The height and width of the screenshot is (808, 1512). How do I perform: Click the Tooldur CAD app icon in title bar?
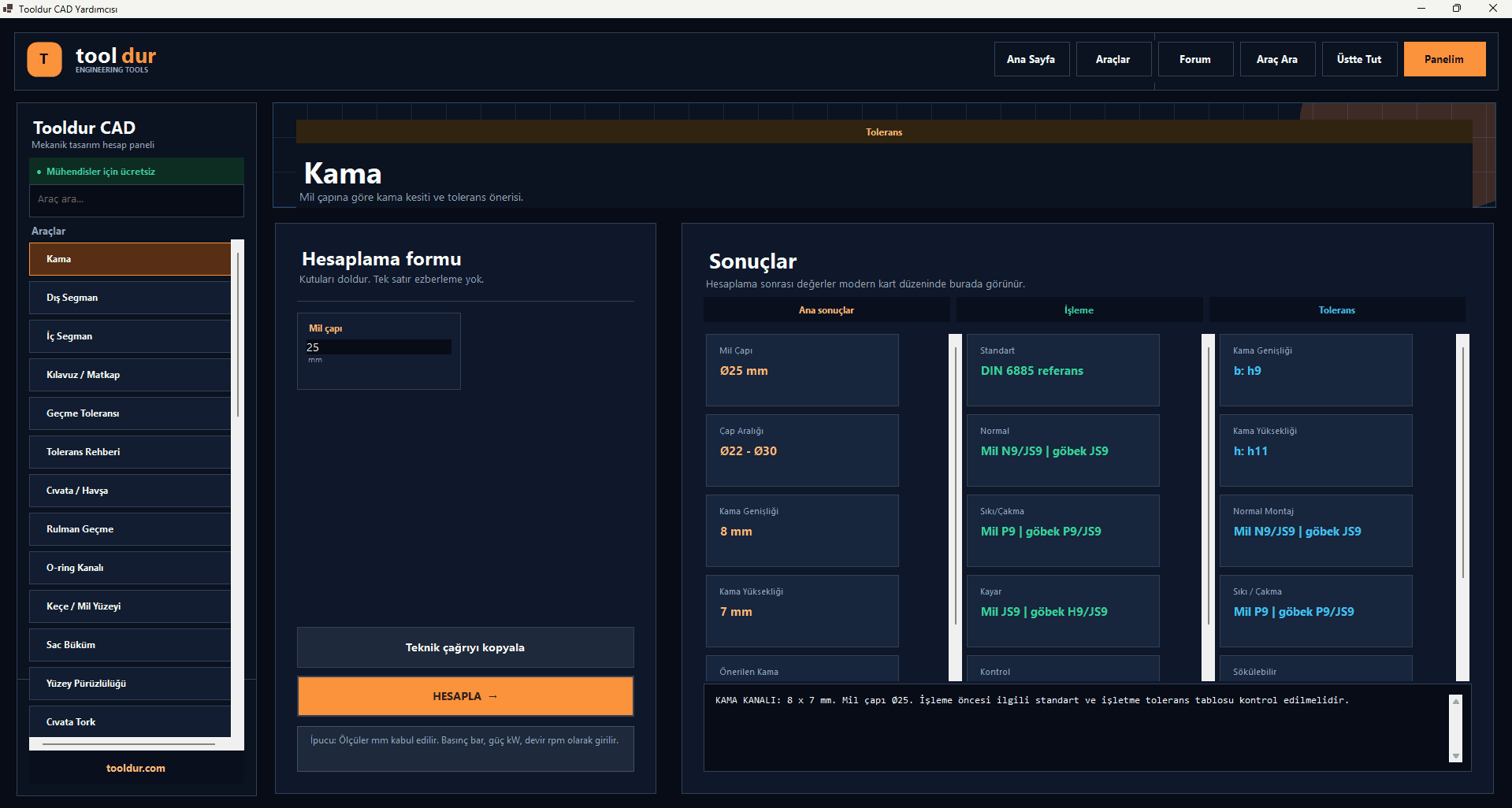(8, 9)
